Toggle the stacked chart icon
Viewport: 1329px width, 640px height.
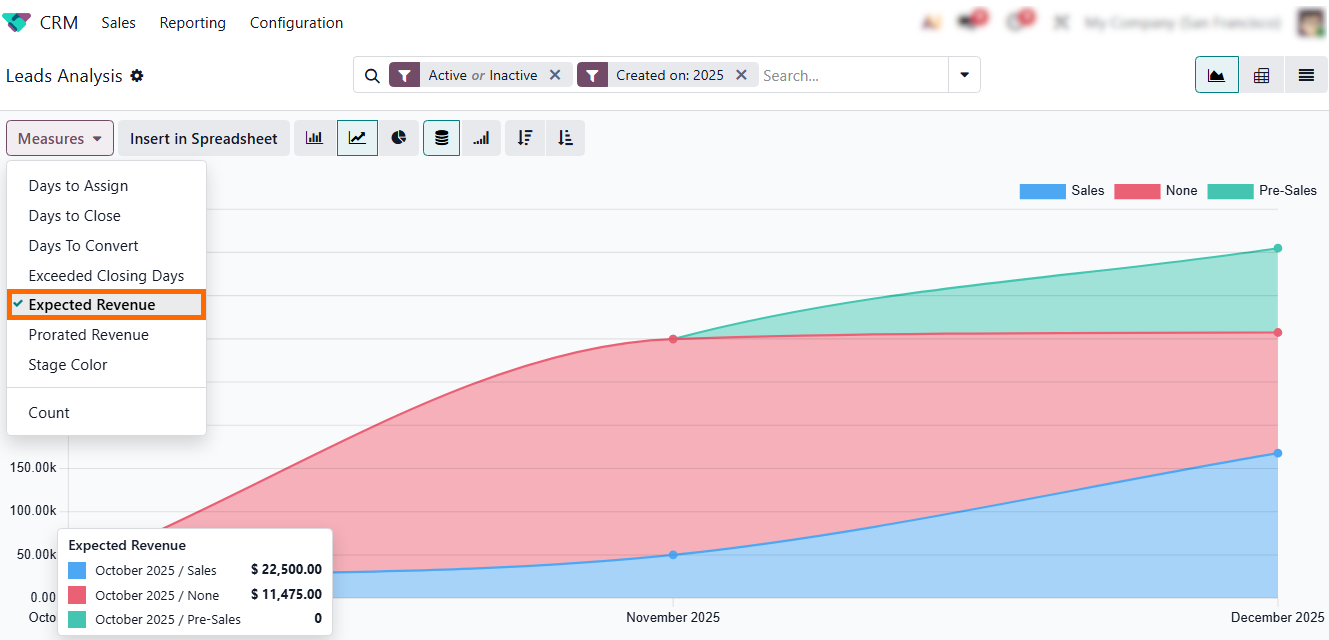click(x=441, y=138)
